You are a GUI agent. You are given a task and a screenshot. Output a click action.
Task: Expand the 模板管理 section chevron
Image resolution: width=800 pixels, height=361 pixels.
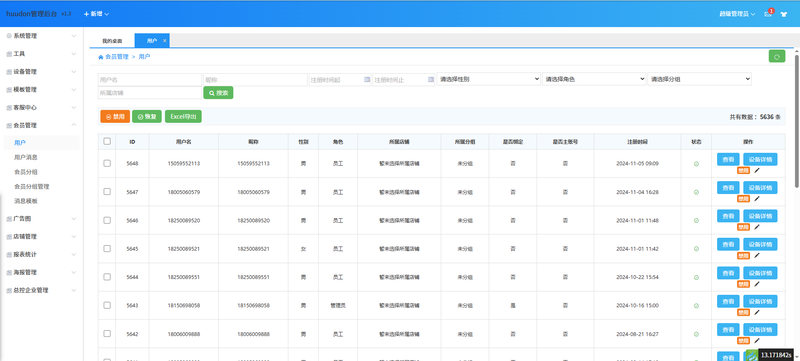73,90
